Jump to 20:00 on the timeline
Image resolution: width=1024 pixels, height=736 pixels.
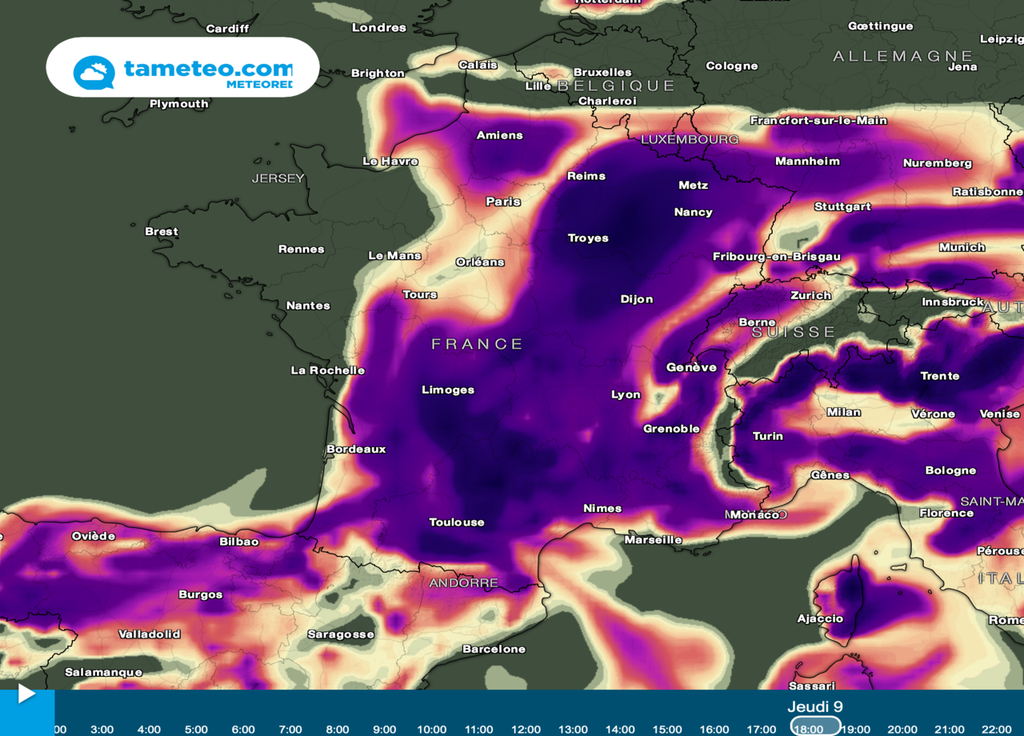902,729
